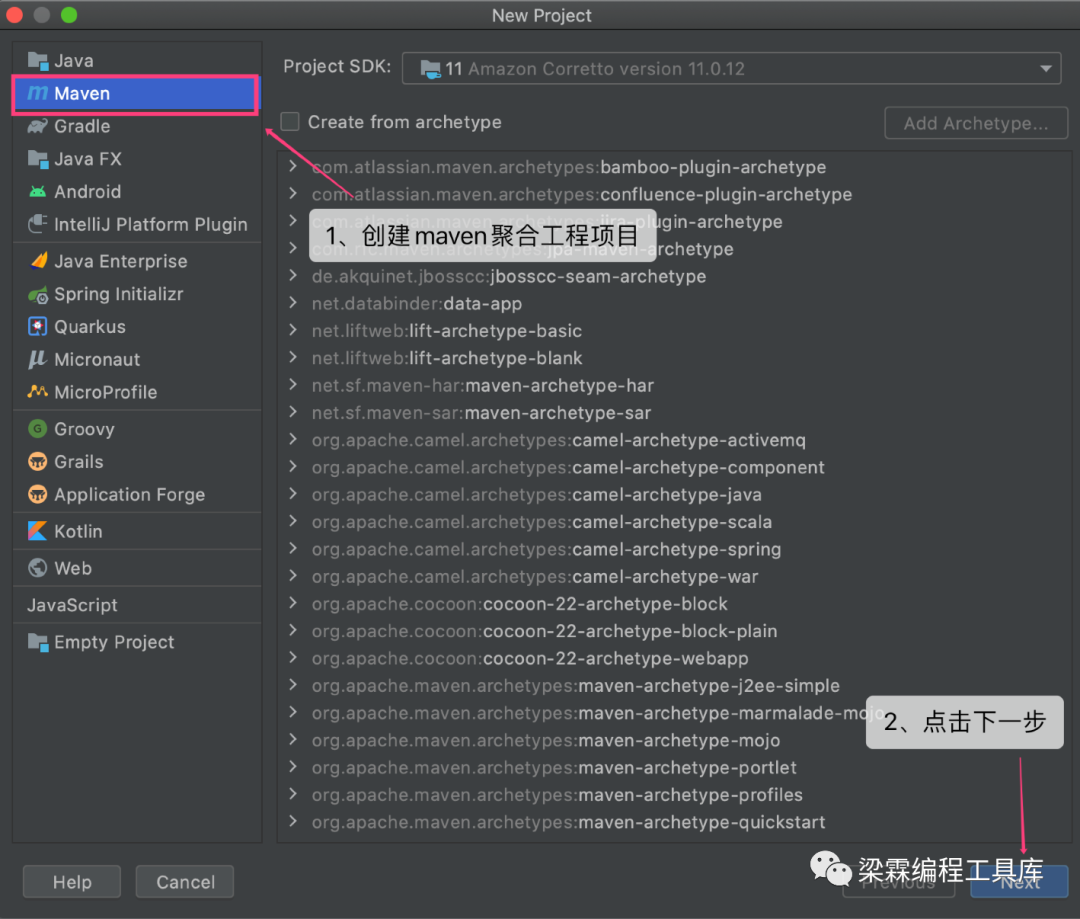Choose Spring Initializr from project list
This screenshot has height=919, width=1080.
pos(137,294)
